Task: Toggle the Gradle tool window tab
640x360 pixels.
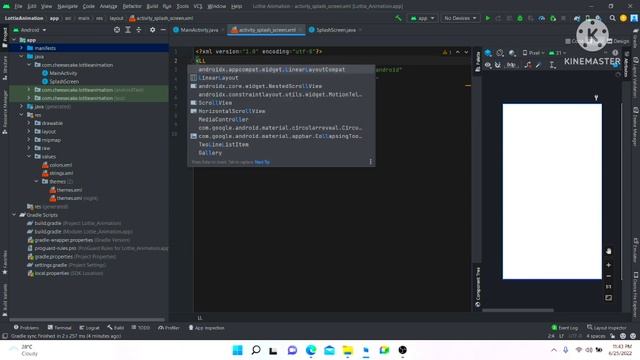Action: pos(636,38)
